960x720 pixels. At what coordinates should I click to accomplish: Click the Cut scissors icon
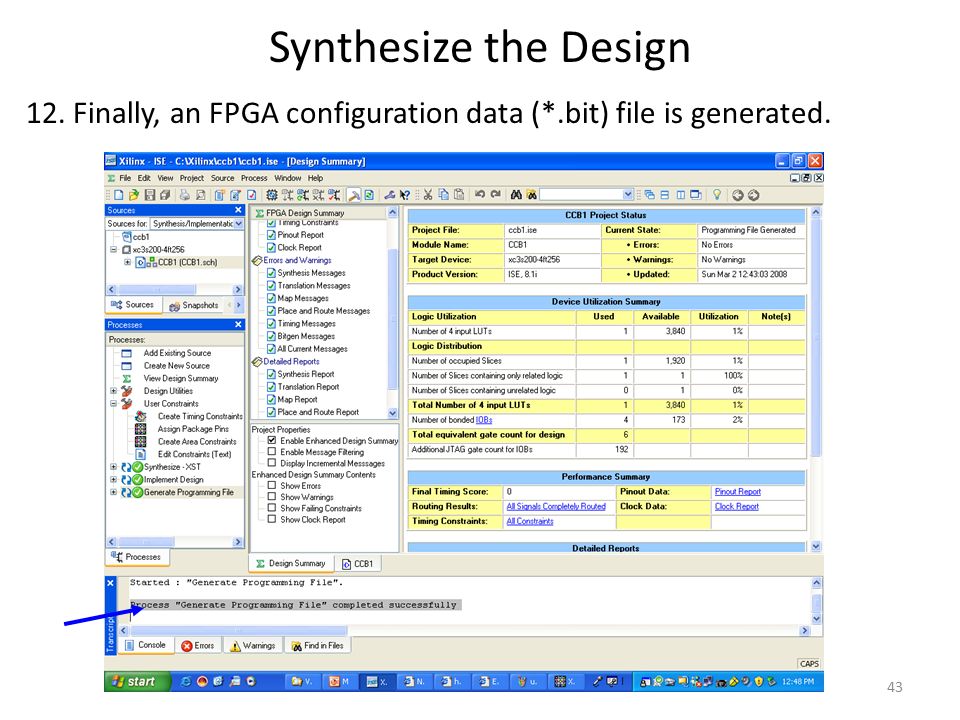pyautogui.click(x=427, y=195)
